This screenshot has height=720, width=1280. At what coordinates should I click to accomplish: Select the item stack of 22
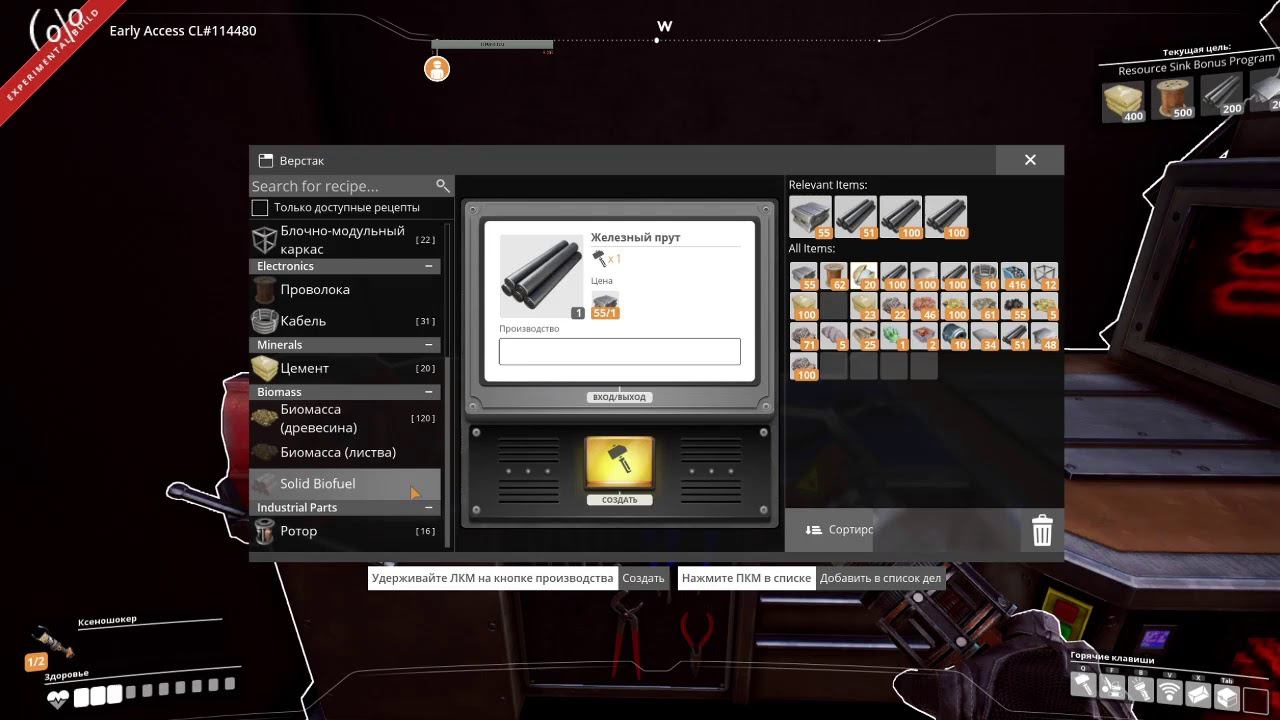894,306
